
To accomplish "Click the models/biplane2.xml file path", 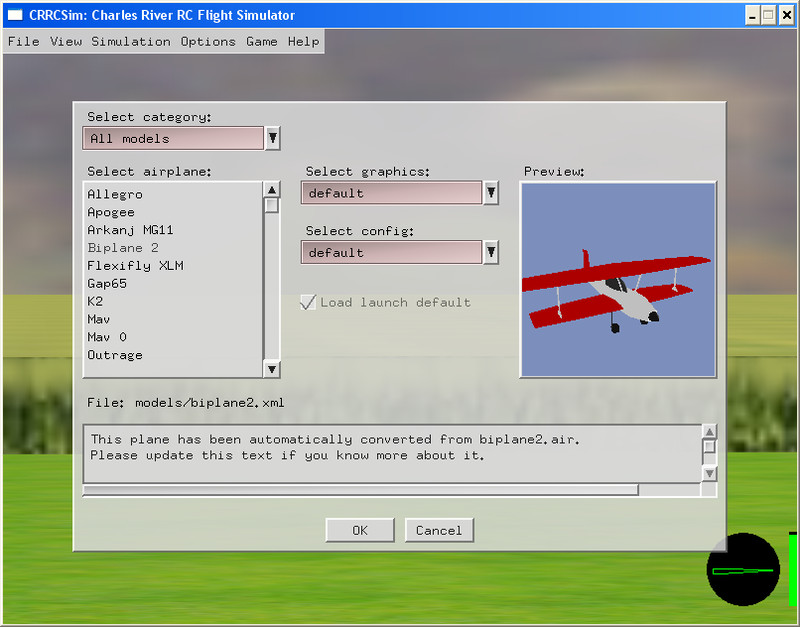I will click(209, 403).
